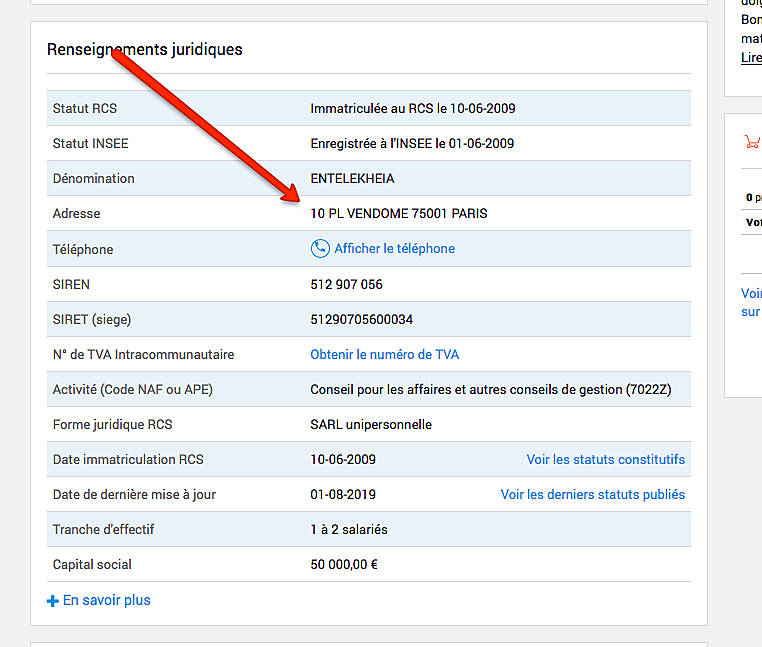Click SARL unipersonnelle value

[x=371, y=424]
